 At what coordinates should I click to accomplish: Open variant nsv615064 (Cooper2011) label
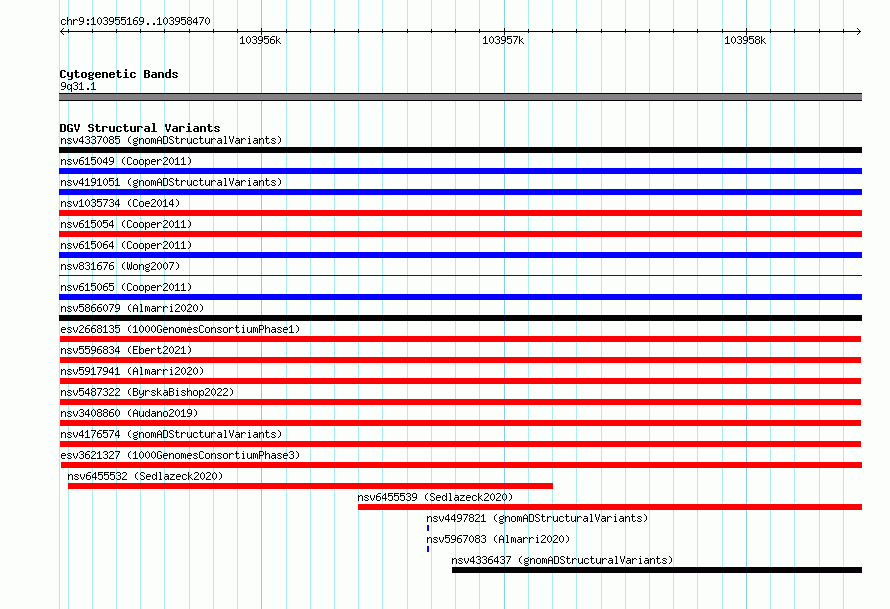(x=126, y=245)
